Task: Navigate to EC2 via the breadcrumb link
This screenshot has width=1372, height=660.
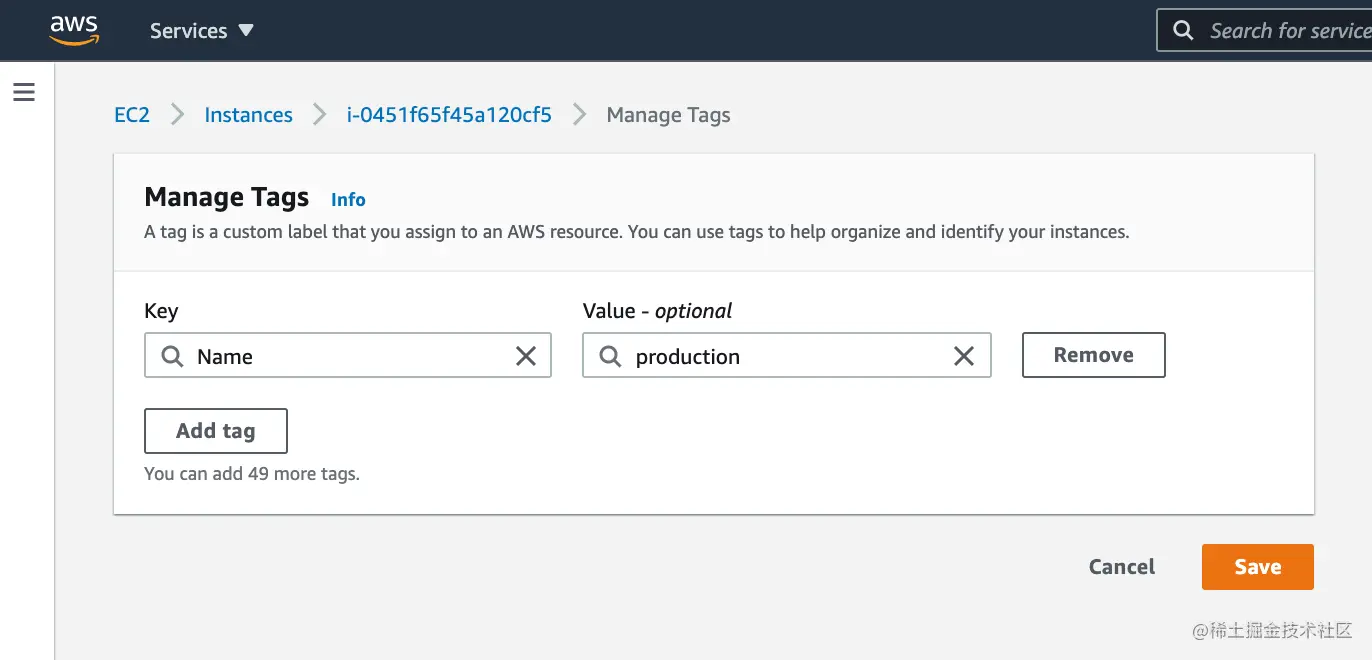Action: tap(132, 114)
